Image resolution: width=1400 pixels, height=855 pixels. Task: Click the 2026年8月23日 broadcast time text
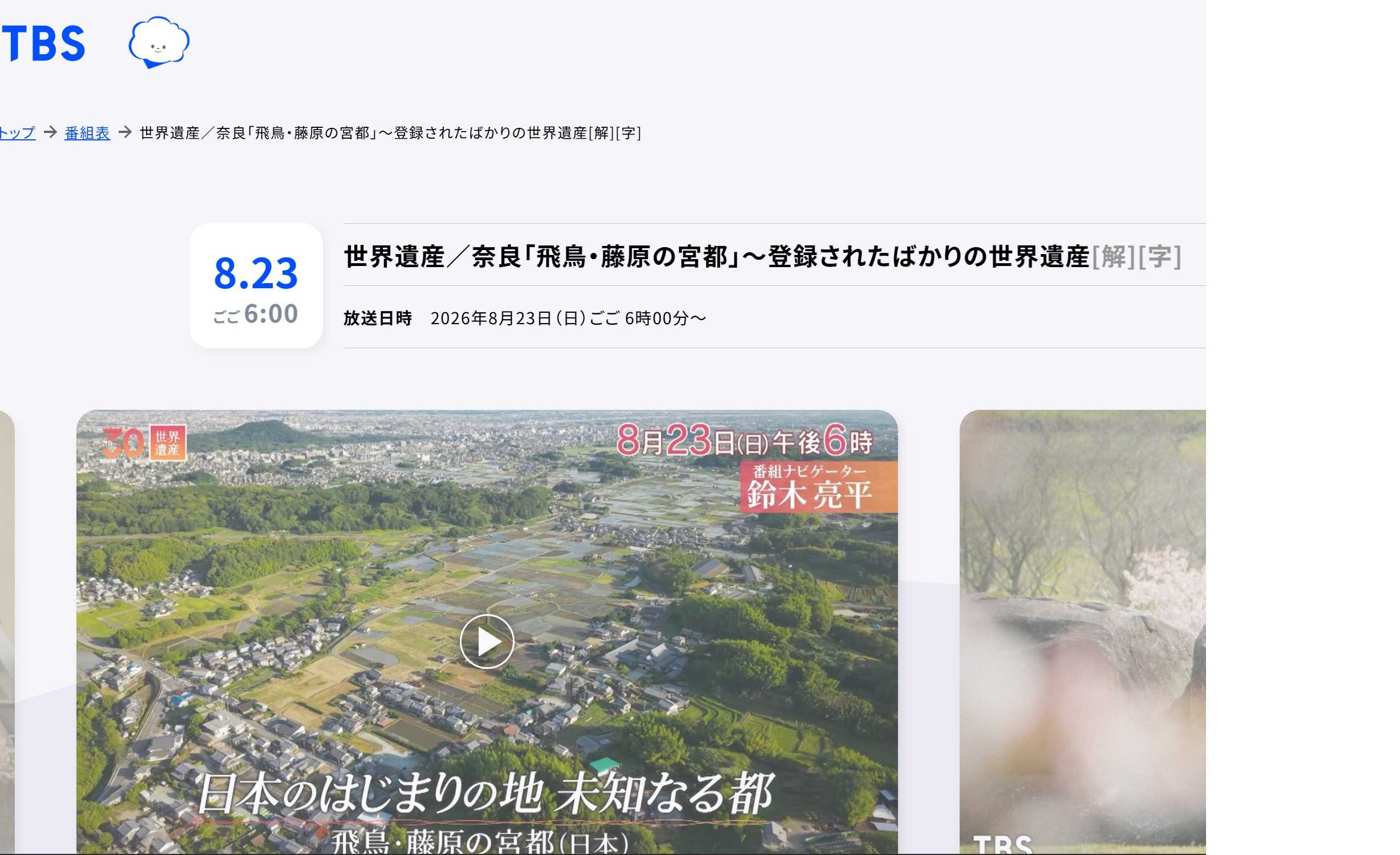pos(568,318)
